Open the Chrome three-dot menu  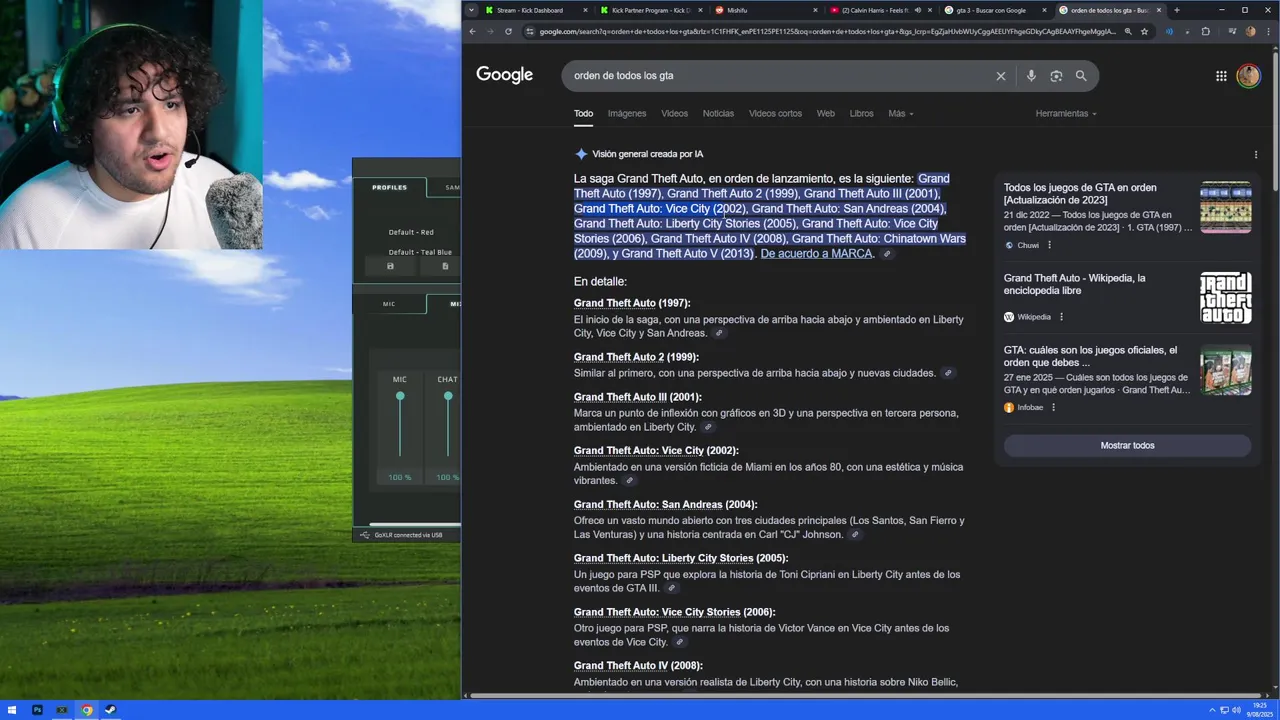coord(1270,31)
